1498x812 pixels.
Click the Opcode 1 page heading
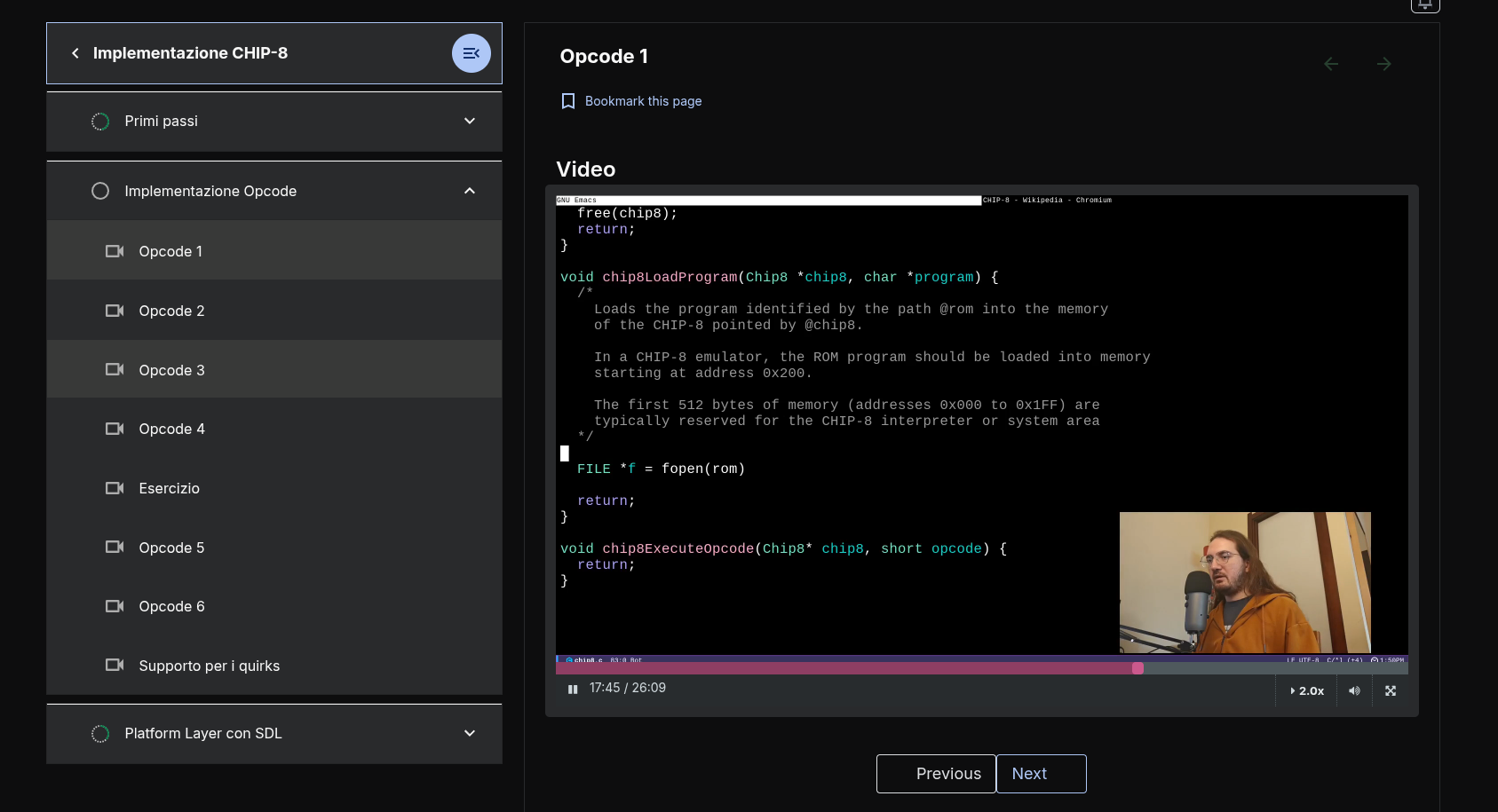[x=604, y=57]
